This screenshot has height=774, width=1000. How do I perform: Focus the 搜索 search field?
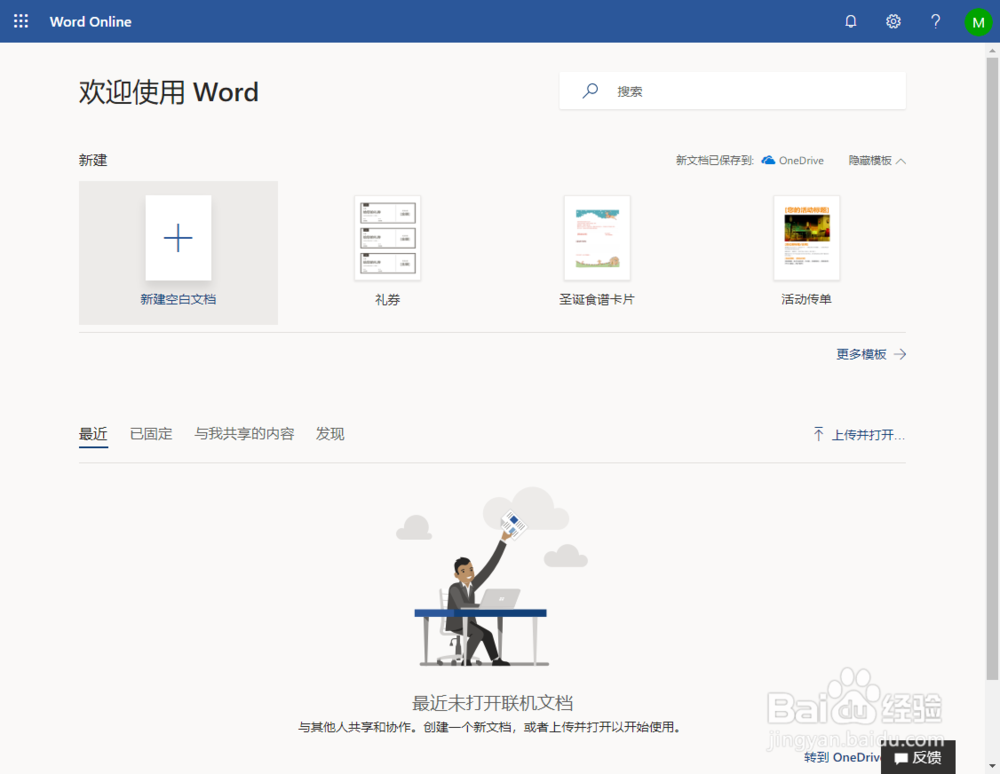(732, 91)
